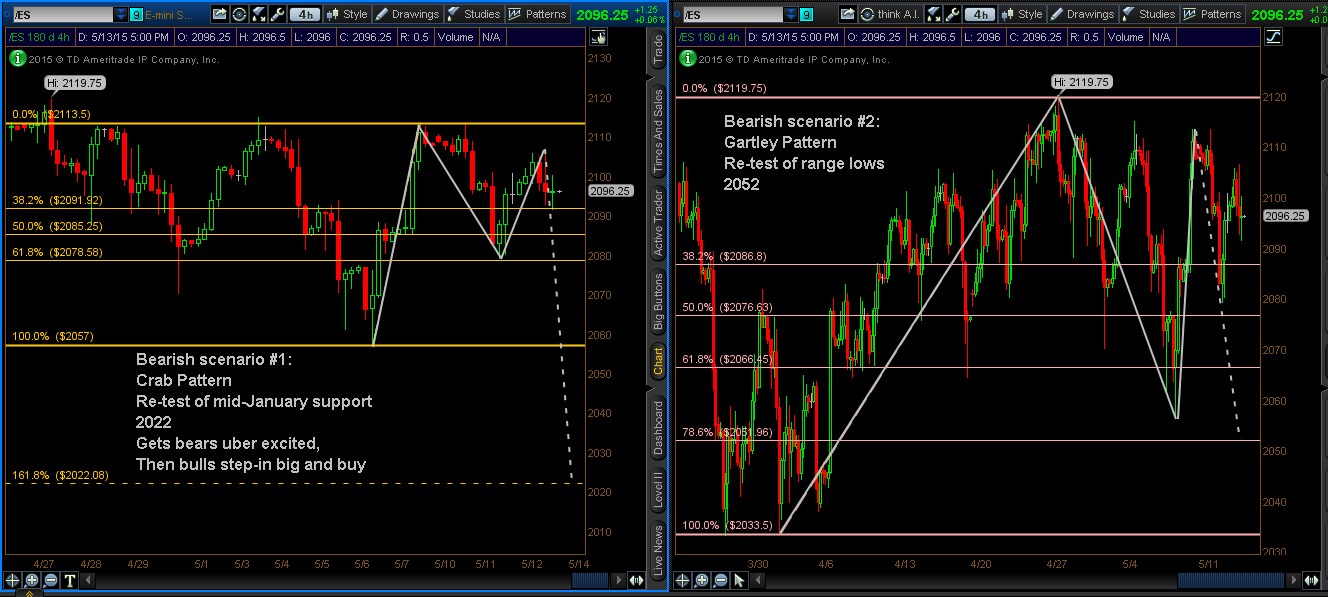The image size is (1328, 597).
Task: Click the think A.I. gear icon
Action: (867, 15)
